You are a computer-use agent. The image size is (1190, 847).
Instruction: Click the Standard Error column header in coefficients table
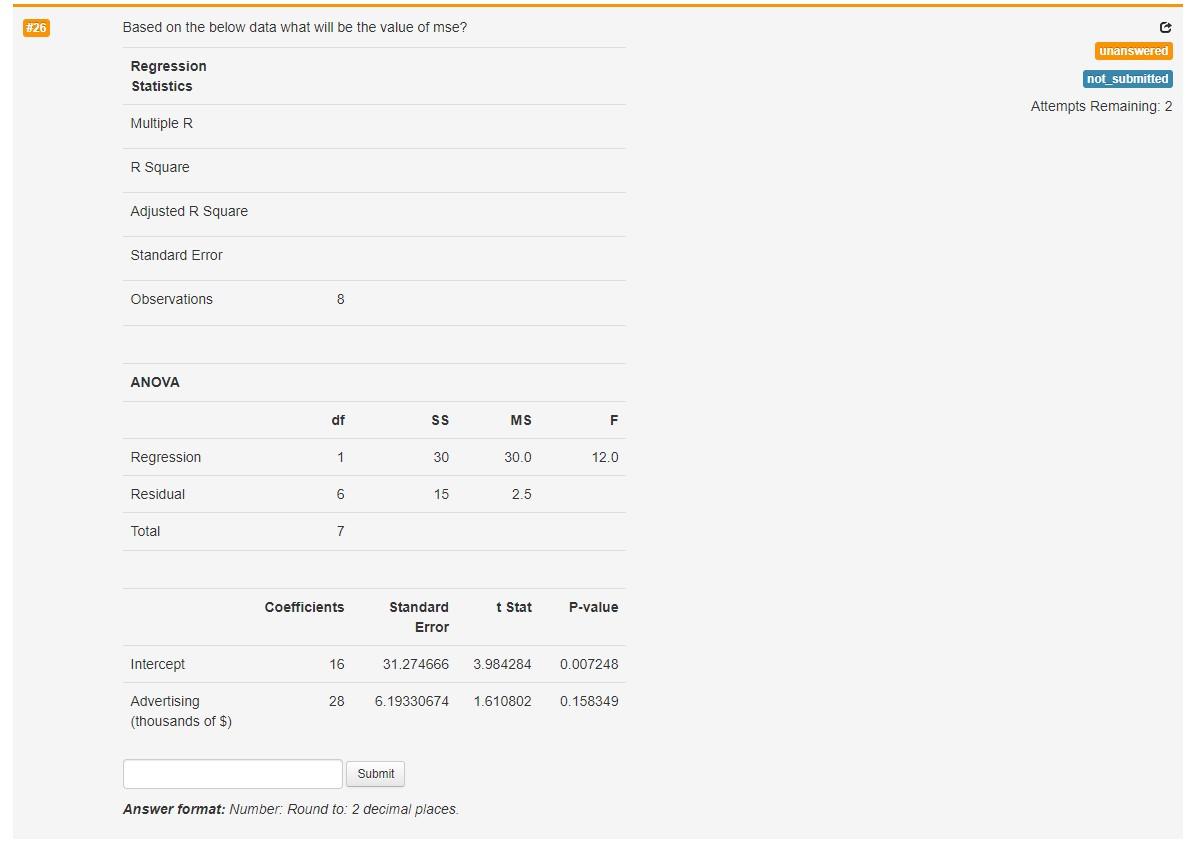pos(419,617)
